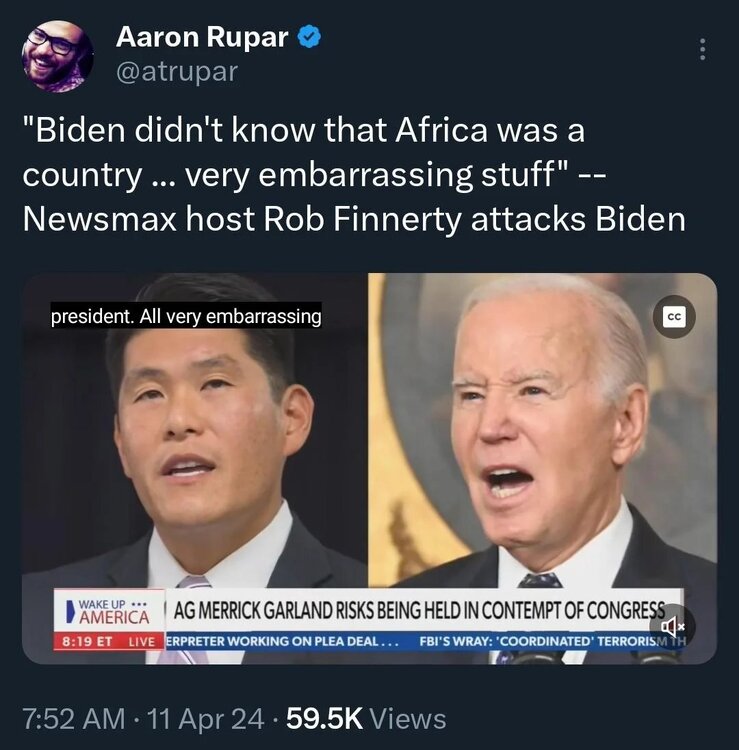Toggle closed captions with the CC button
Viewport: 739px width, 750px height.
click(674, 317)
